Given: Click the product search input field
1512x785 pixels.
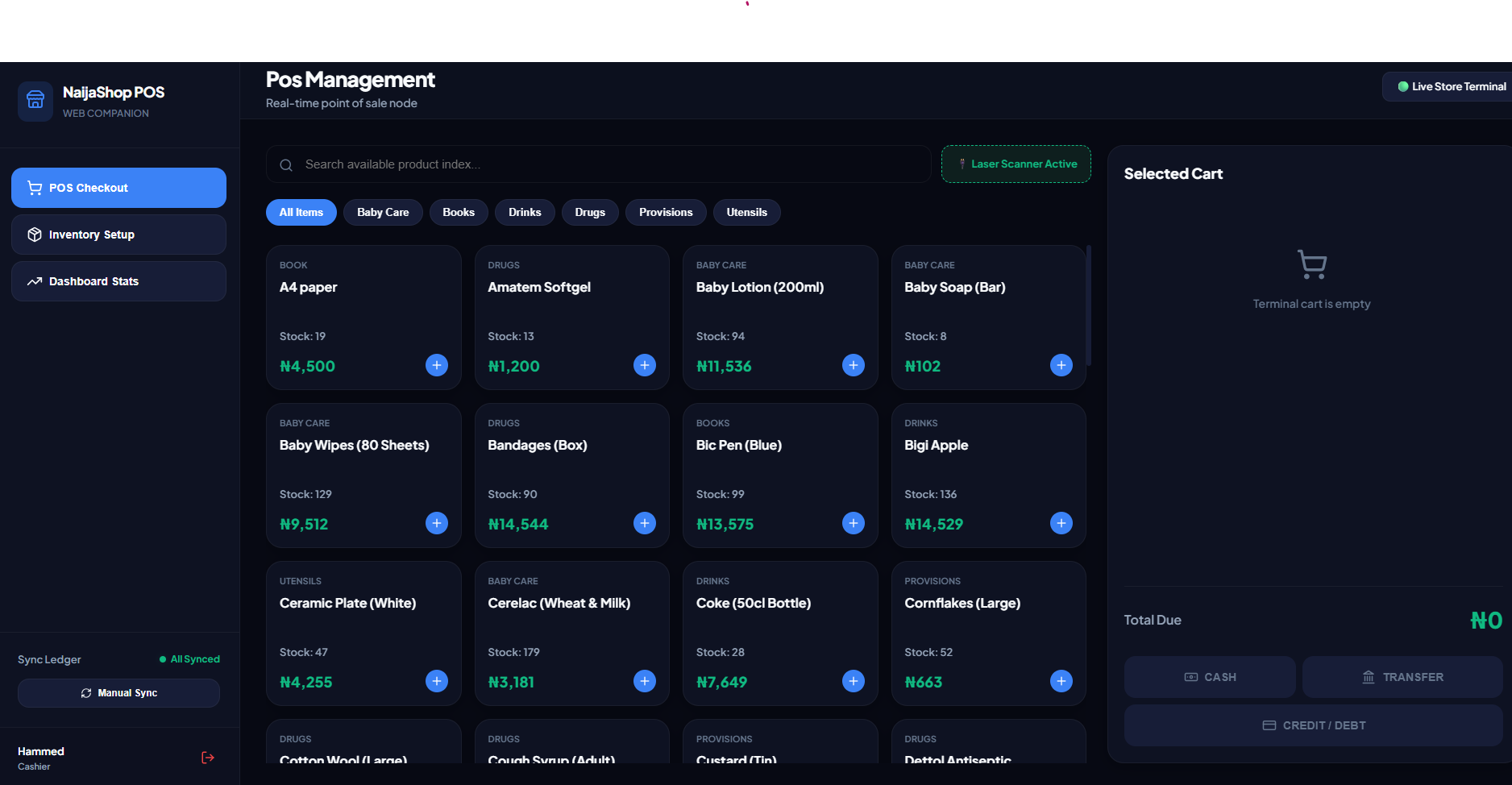Looking at the screenshot, I should point(599,164).
